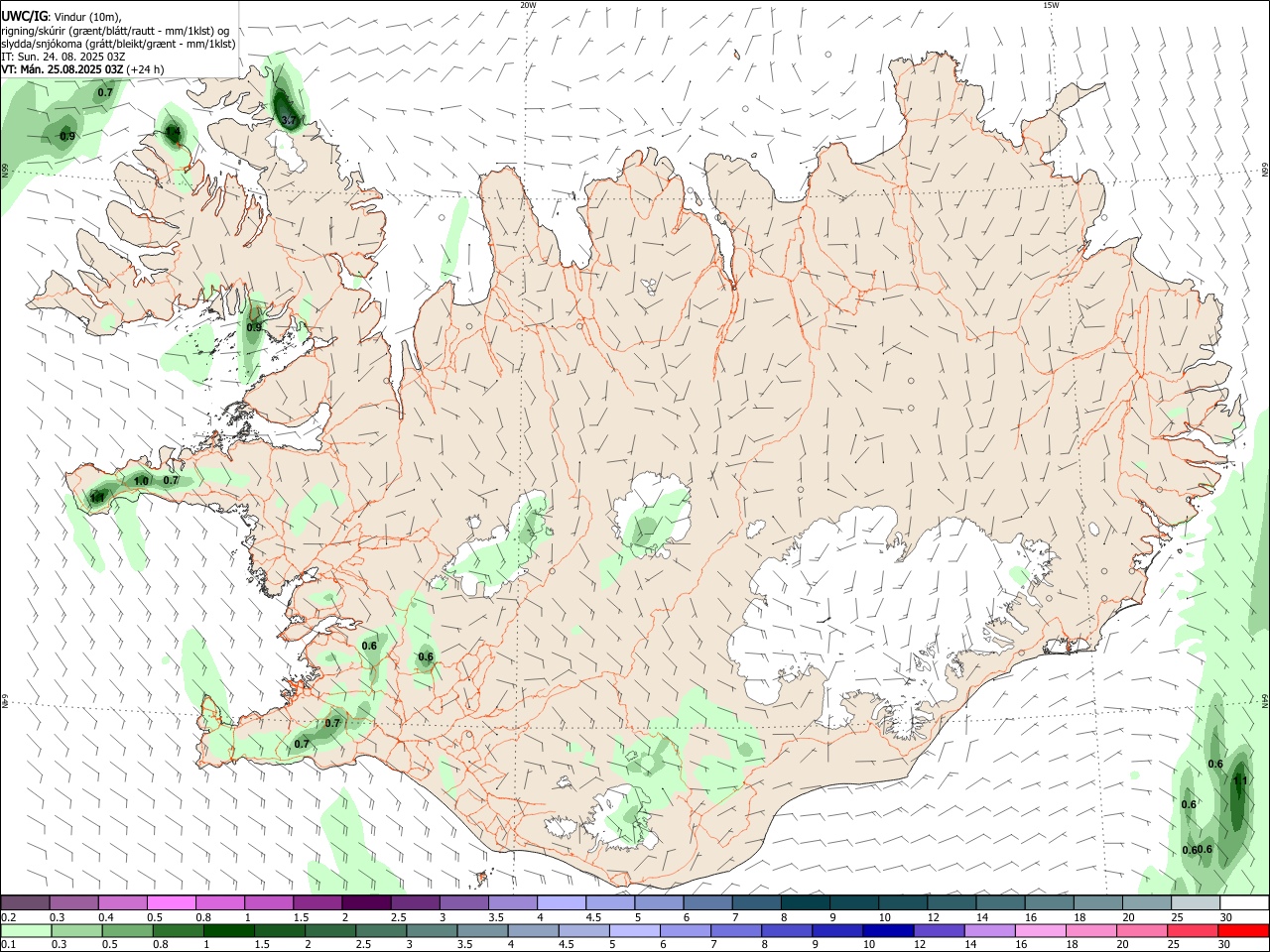Click the crimson swatch between 25 and 30
The width and height of the screenshot is (1270, 952).
pyautogui.click(x=1191, y=931)
